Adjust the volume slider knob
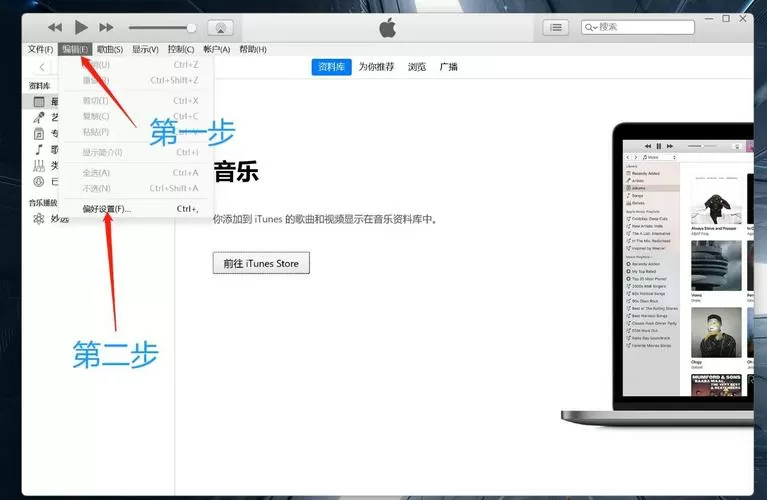 pos(191,28)
